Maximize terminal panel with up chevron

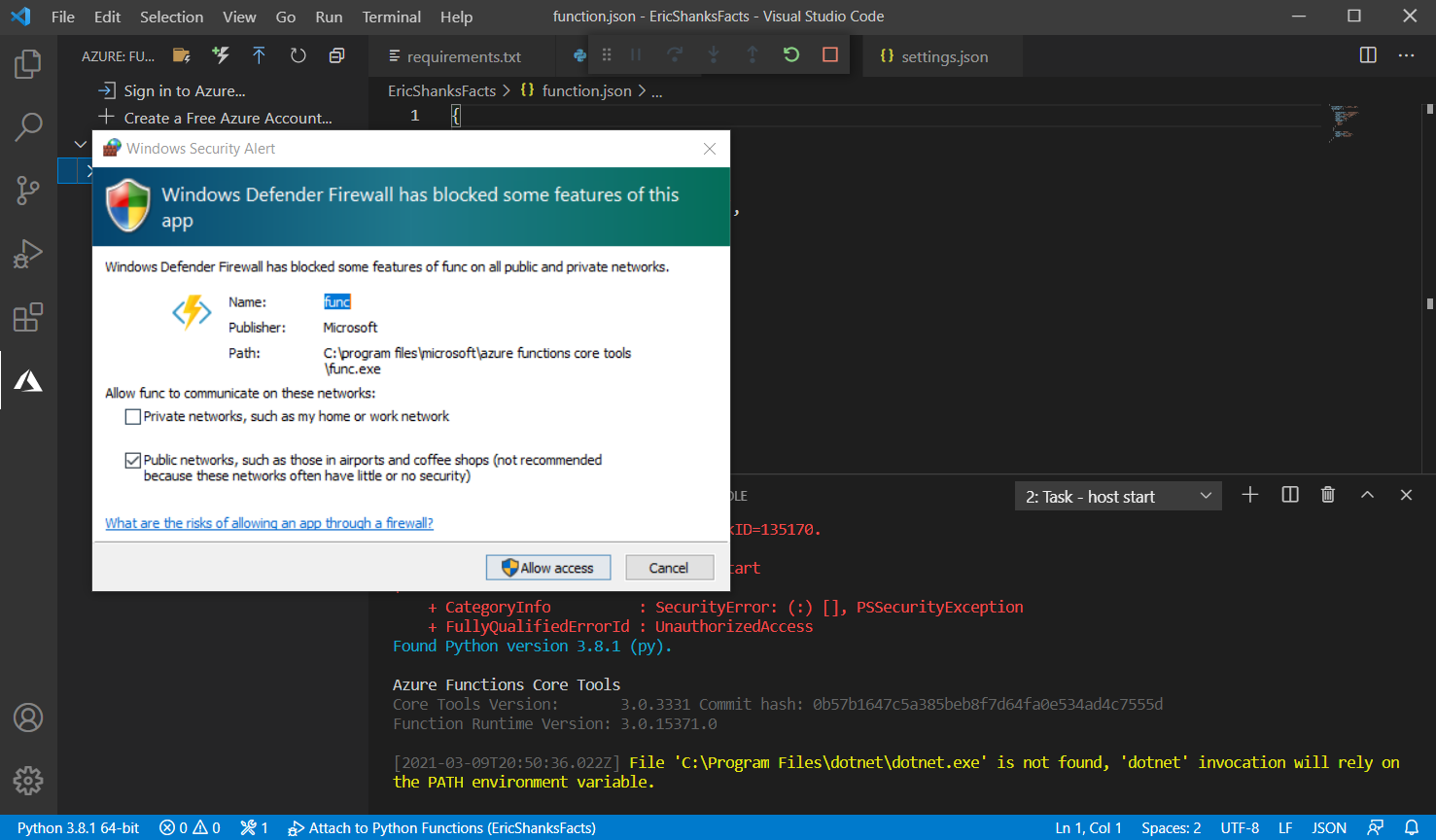(1367, 495)
